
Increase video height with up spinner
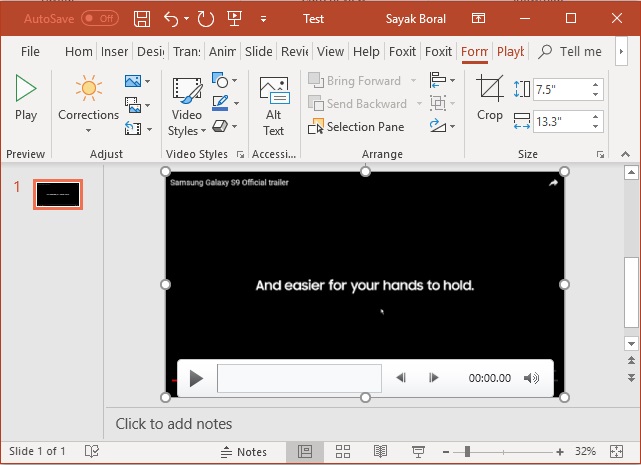point(596,85)
